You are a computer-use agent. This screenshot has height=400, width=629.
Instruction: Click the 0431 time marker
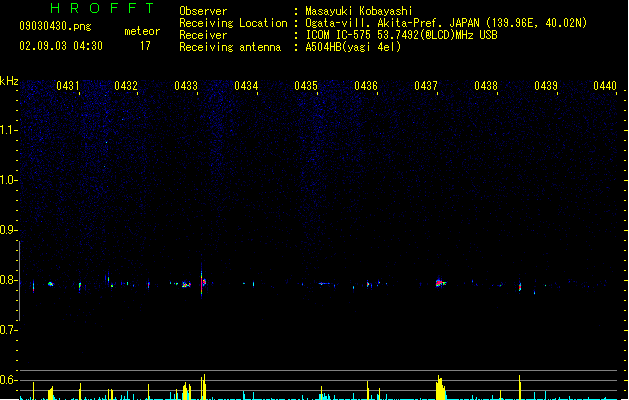68,86
